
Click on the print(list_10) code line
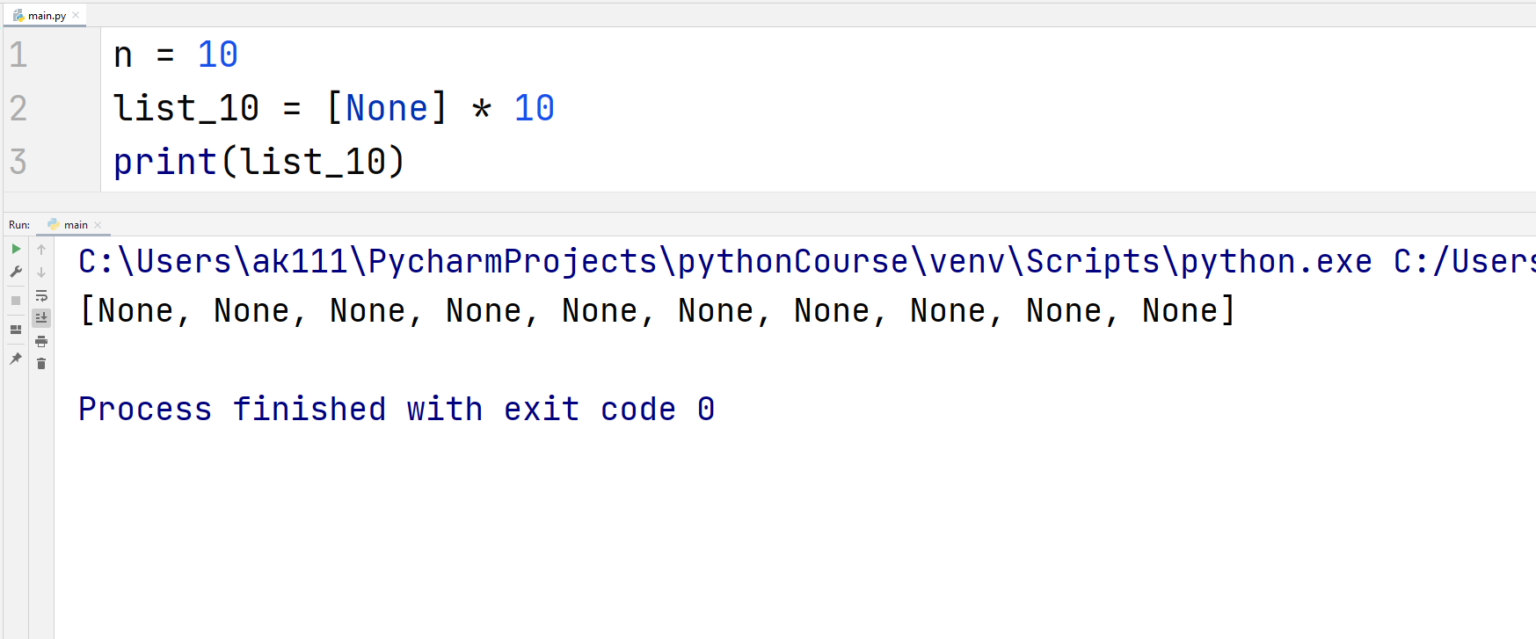pyautogui.click(x=258, y=162)
